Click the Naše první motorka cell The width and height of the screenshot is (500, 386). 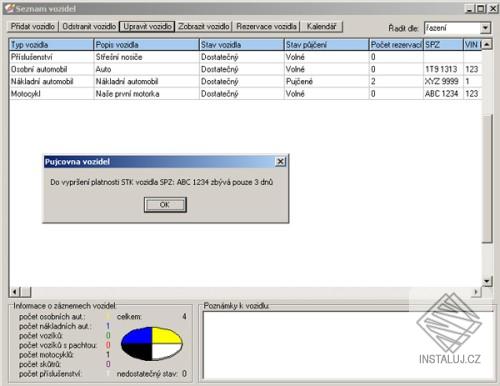click(x=146, y=94)
